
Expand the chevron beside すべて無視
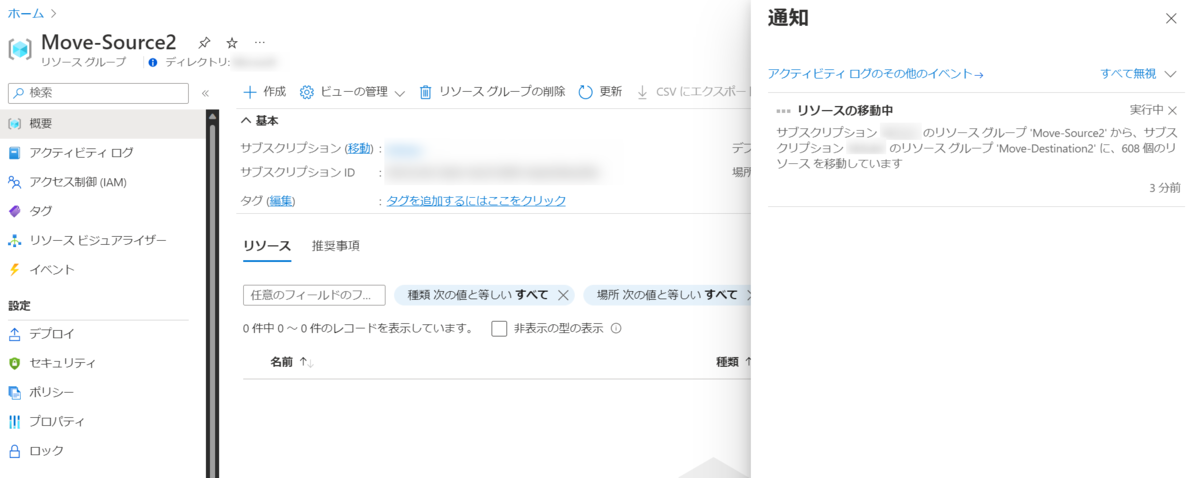coord(1171,74)
